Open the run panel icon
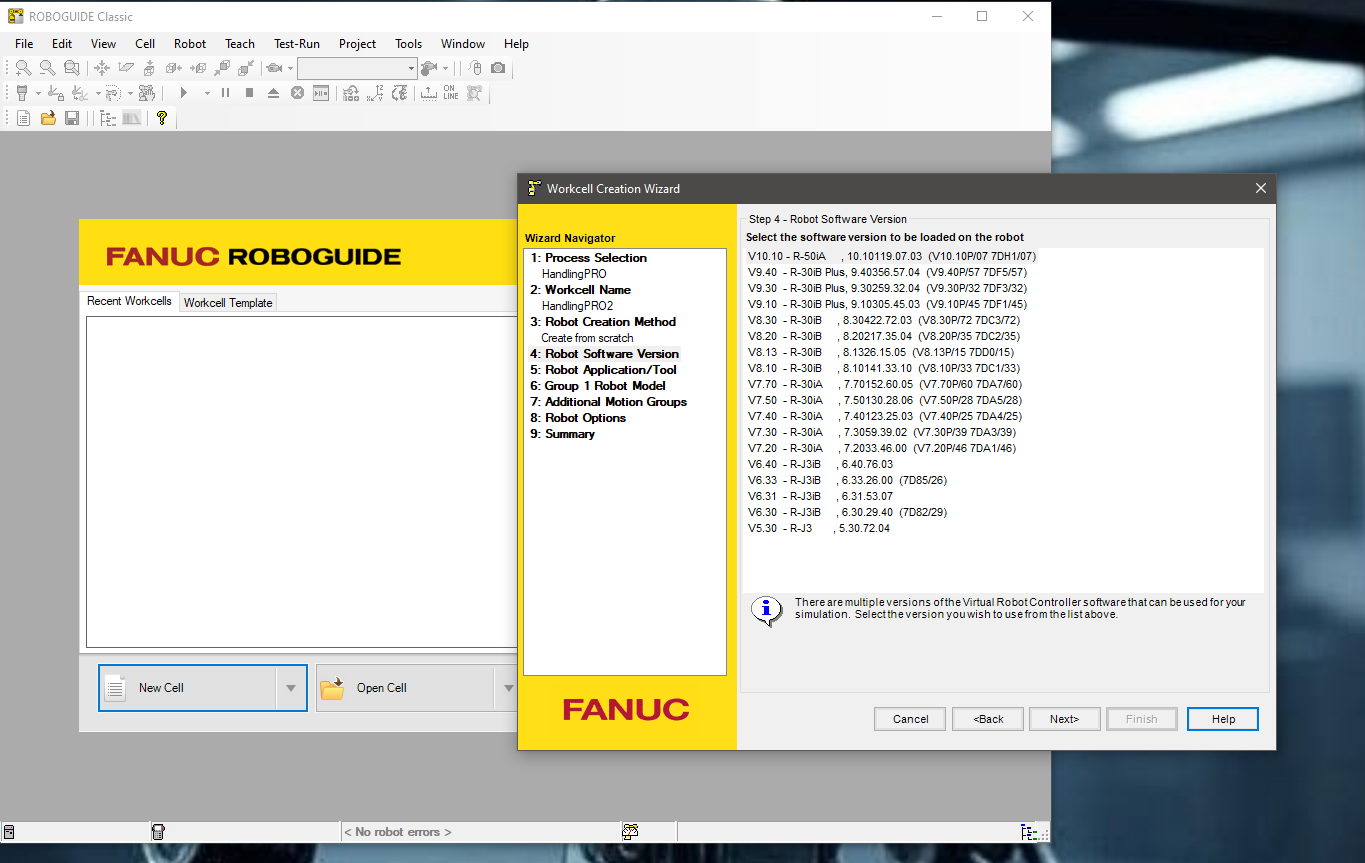This screenshot has height=863, width=1365. 321,93
